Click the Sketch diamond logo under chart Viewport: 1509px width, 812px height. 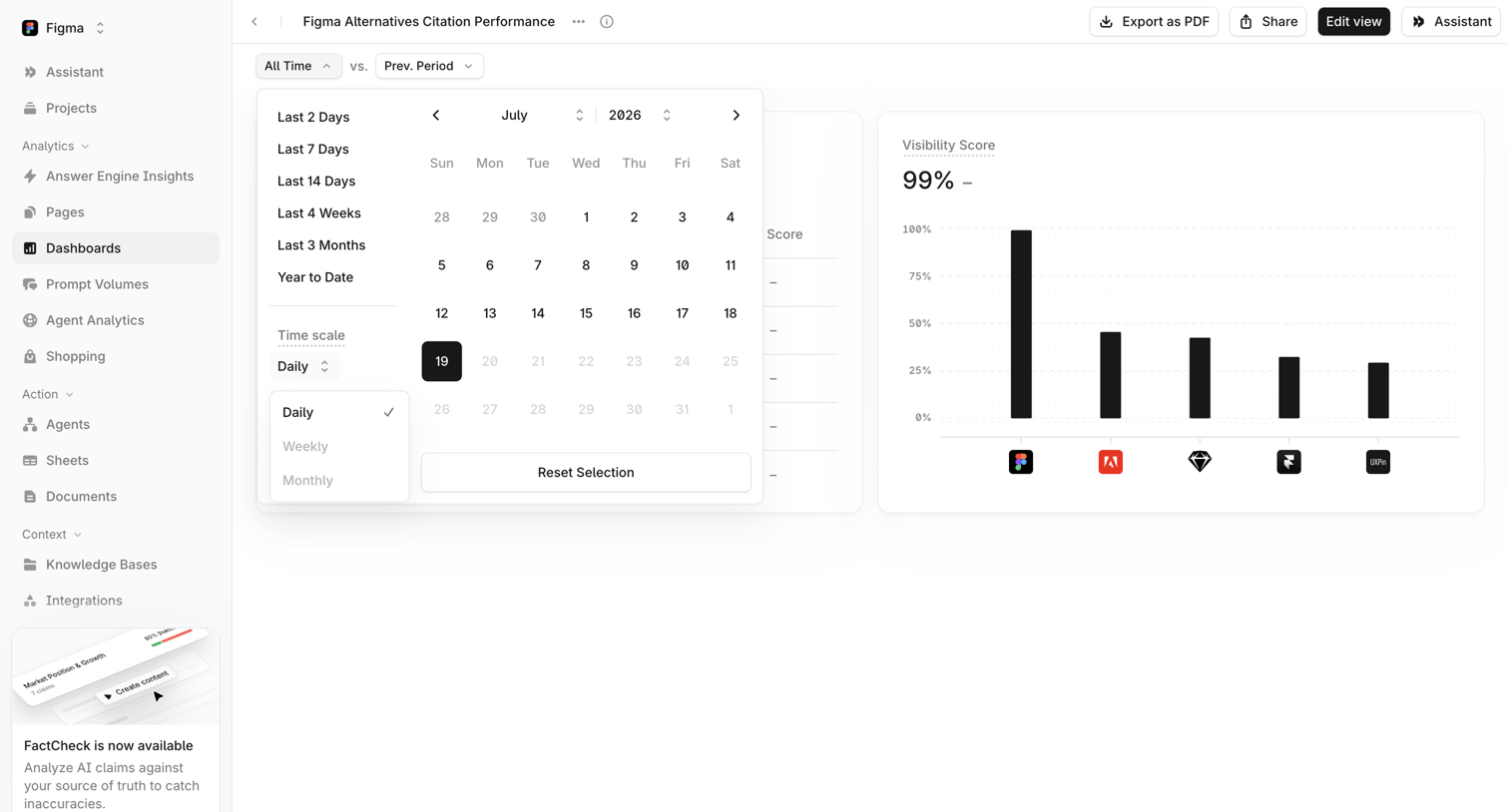[x=1200, y=462]
